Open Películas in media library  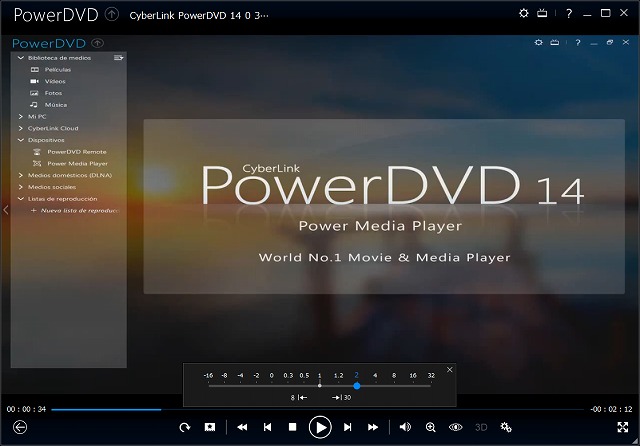point(58,70)
